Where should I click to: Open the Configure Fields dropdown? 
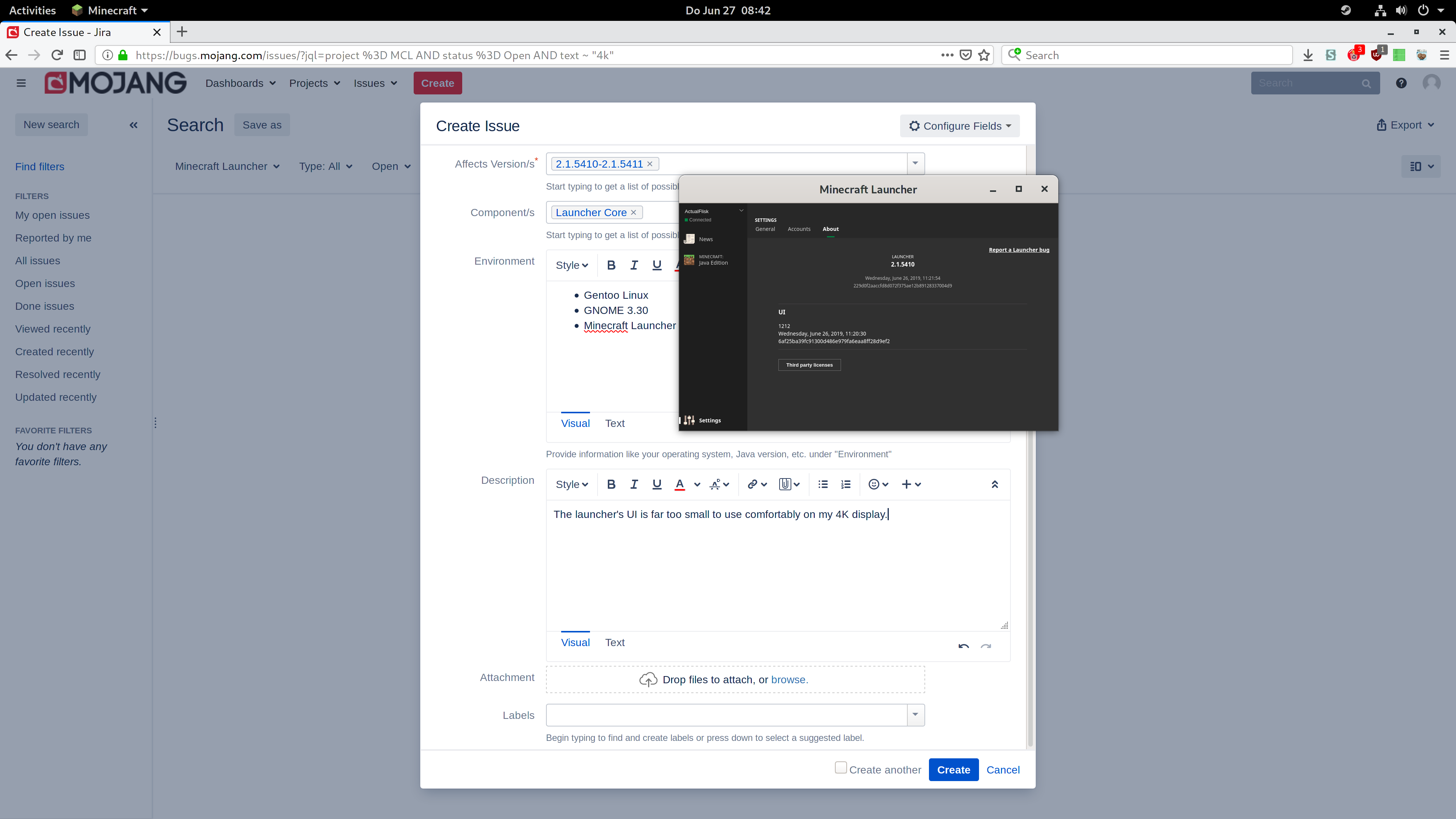(x=959, y=126)
